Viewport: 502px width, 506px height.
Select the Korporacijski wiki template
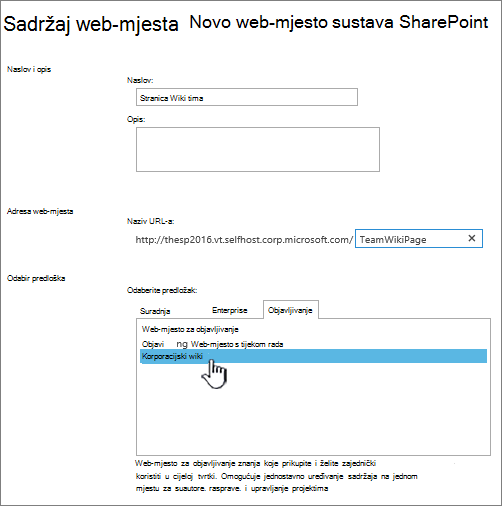tap(314, 356)
